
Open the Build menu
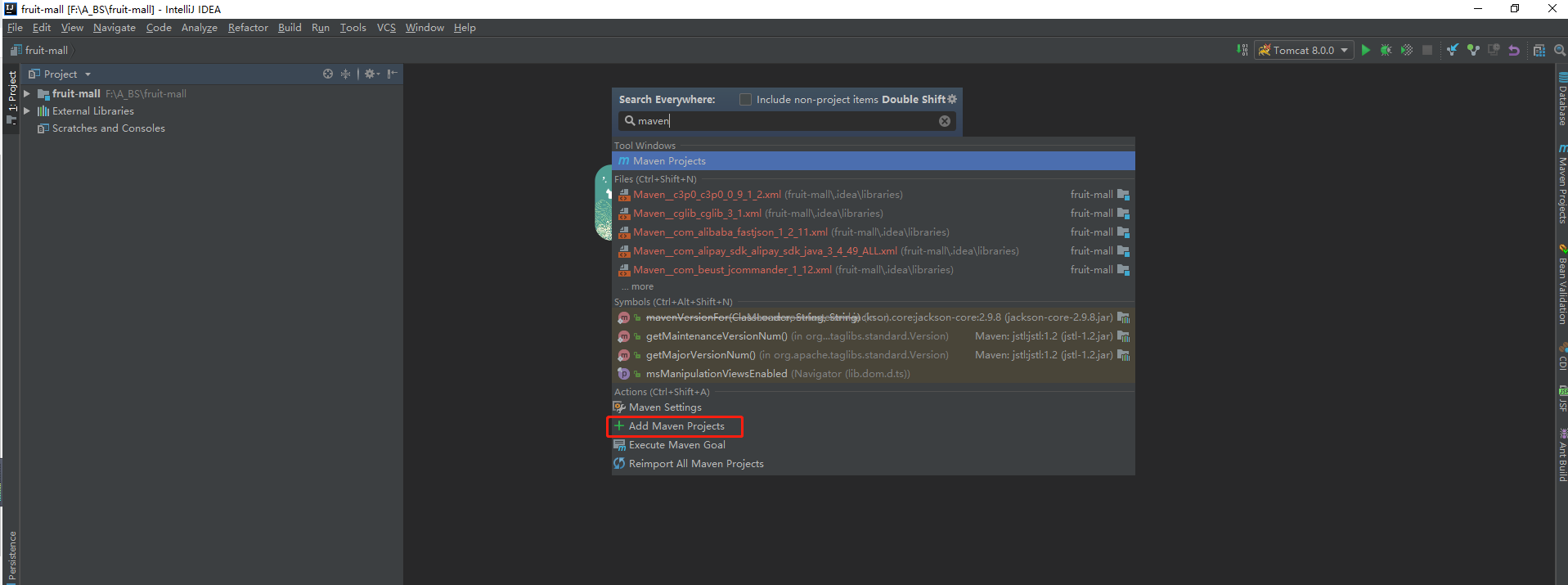(x=290, y=28)
